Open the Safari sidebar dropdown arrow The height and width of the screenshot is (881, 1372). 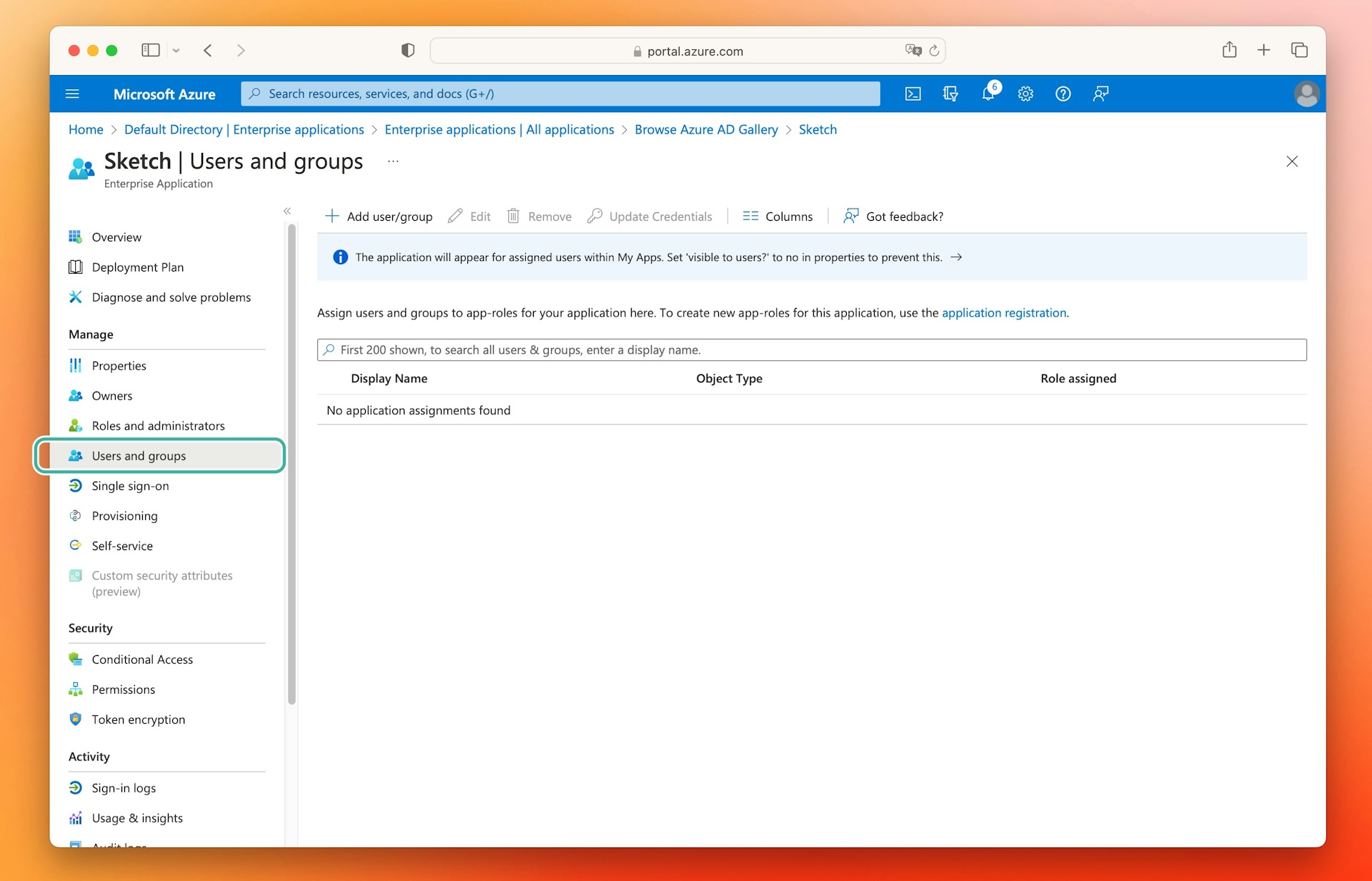click(x=176, y=51)
